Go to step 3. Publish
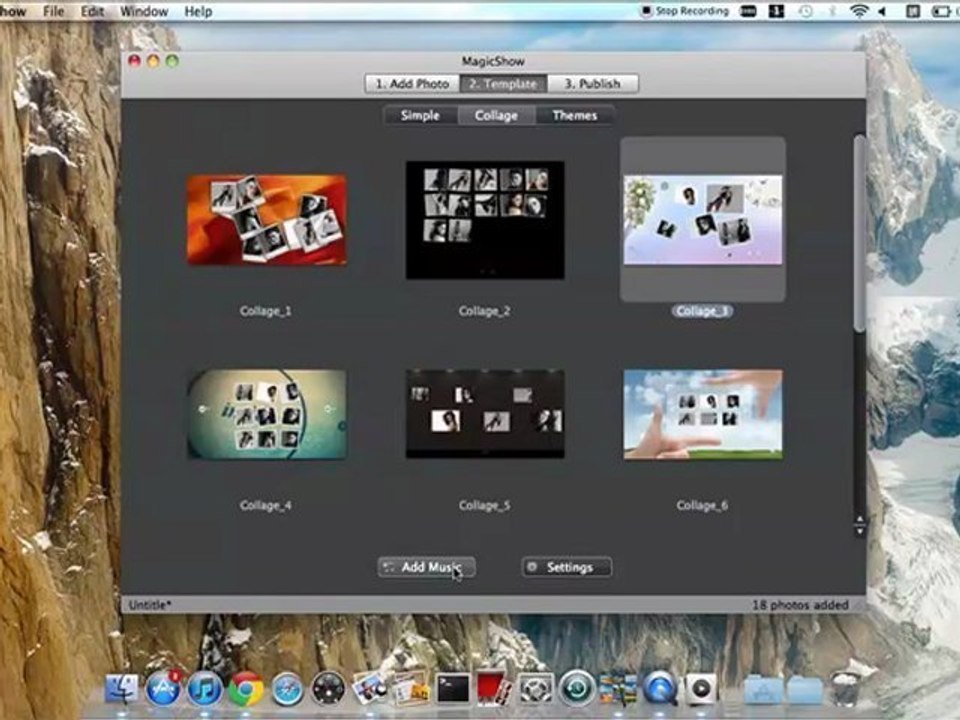The height and width of the screenshot is (720, 960). click(593, 84)
